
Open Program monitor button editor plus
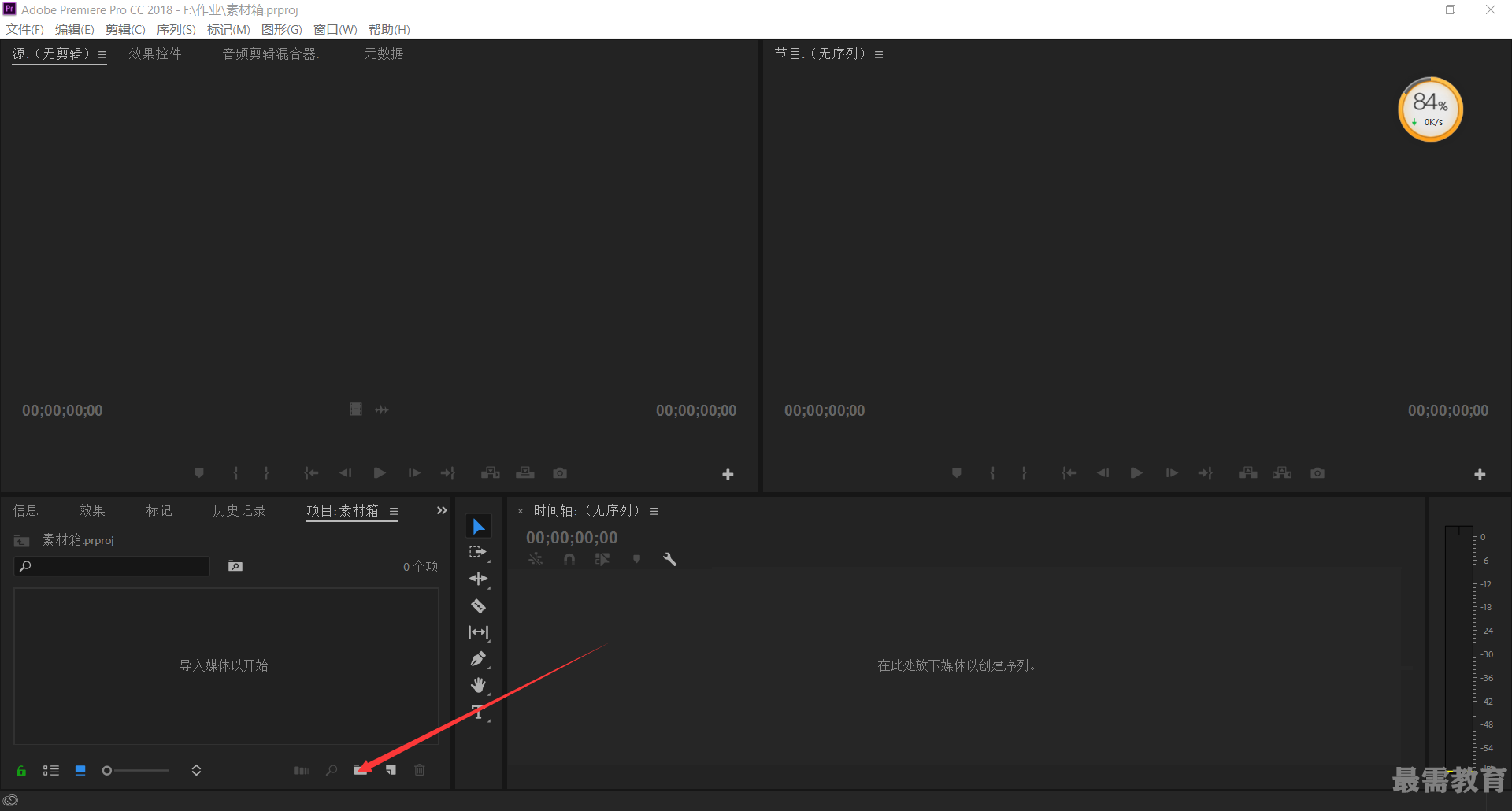pyautogui.click(x=1480, y=474)
